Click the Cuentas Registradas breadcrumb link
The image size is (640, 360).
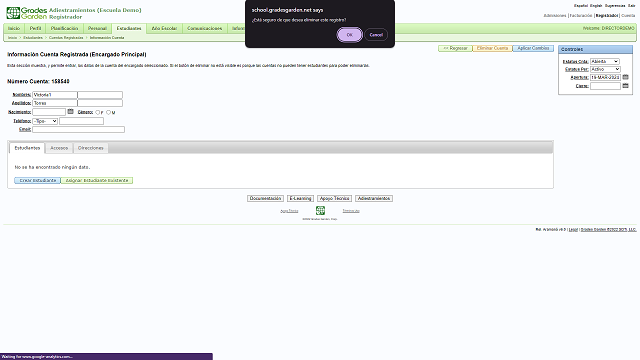(66, 38)
